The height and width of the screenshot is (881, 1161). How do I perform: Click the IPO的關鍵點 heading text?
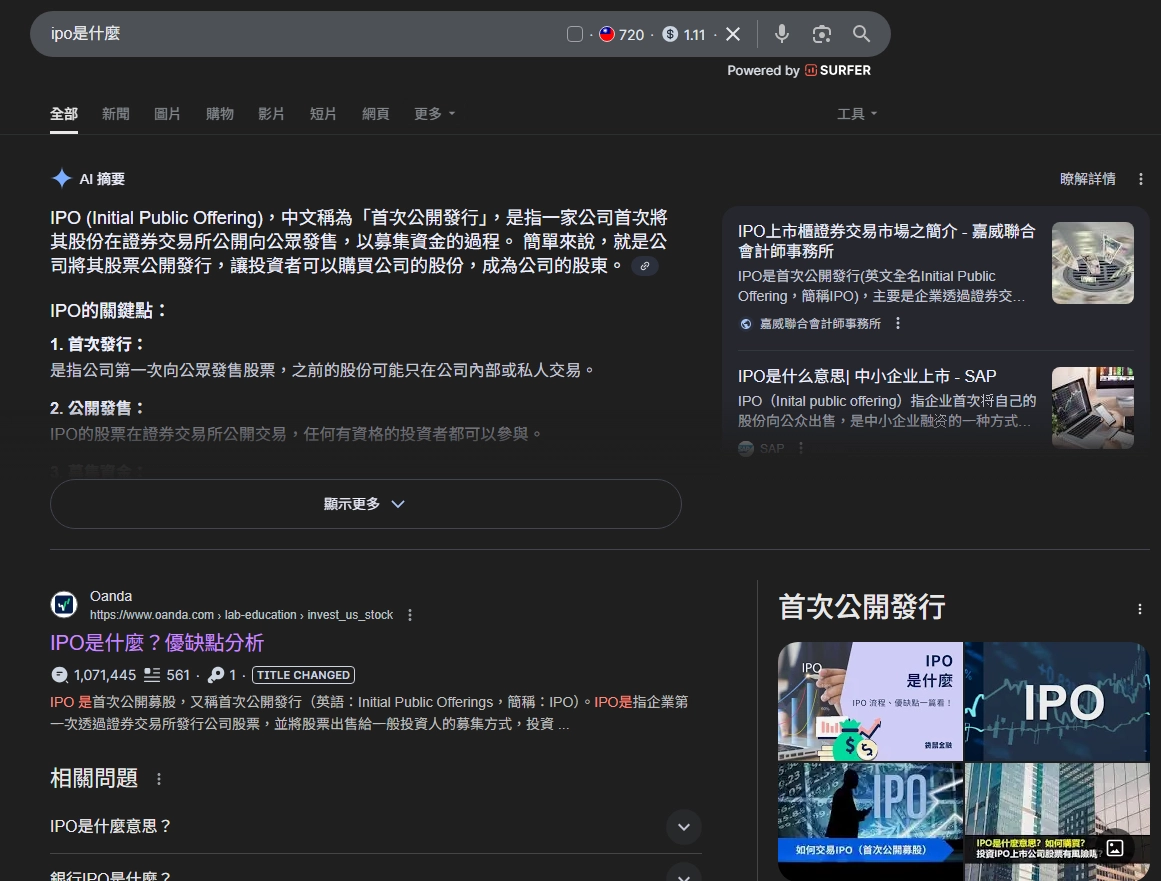[110, 311]
